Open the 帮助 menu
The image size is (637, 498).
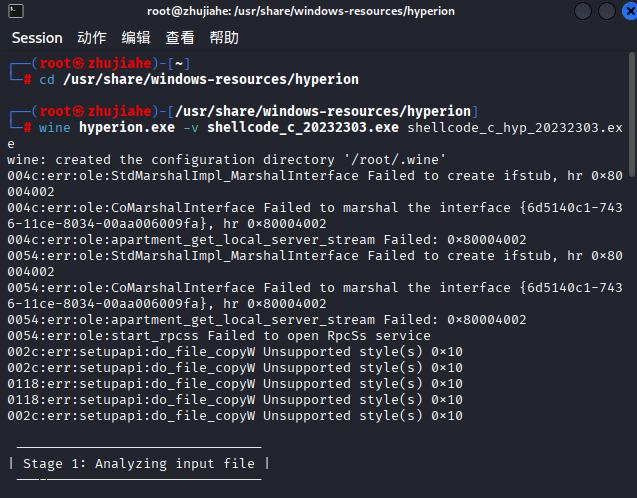coord(224,38)
